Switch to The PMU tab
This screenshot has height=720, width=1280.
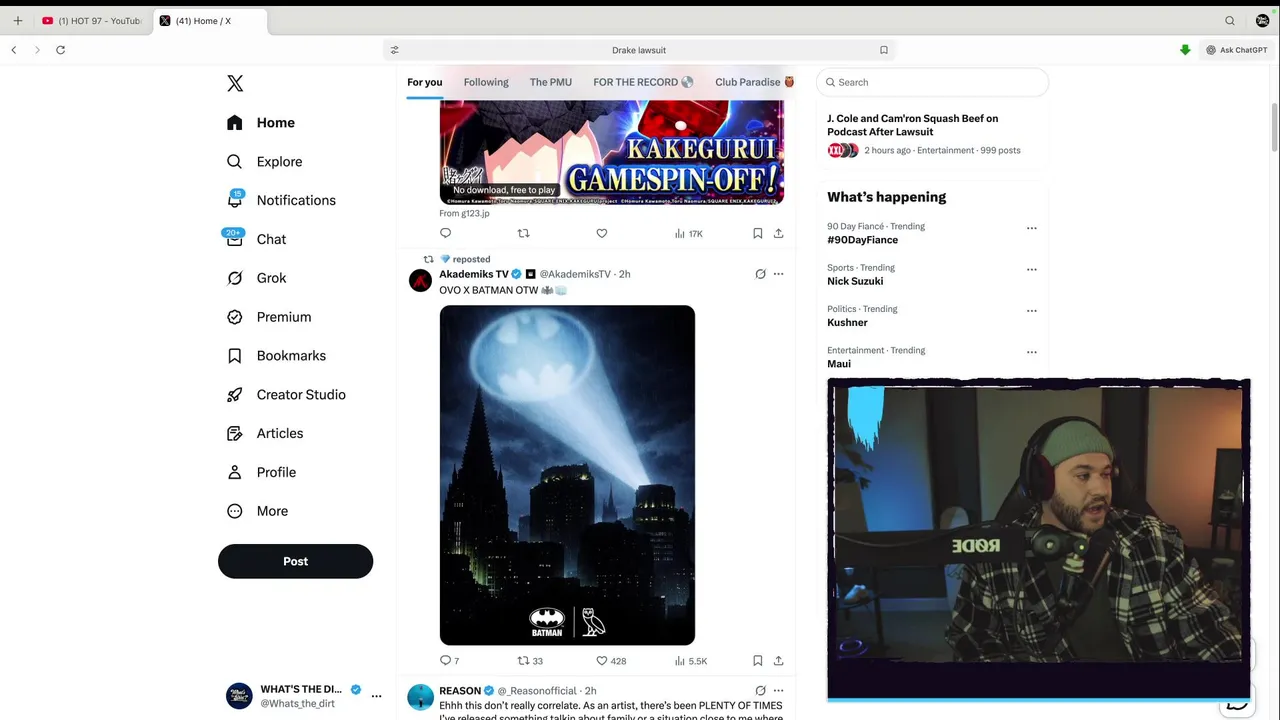pos(551,82)
